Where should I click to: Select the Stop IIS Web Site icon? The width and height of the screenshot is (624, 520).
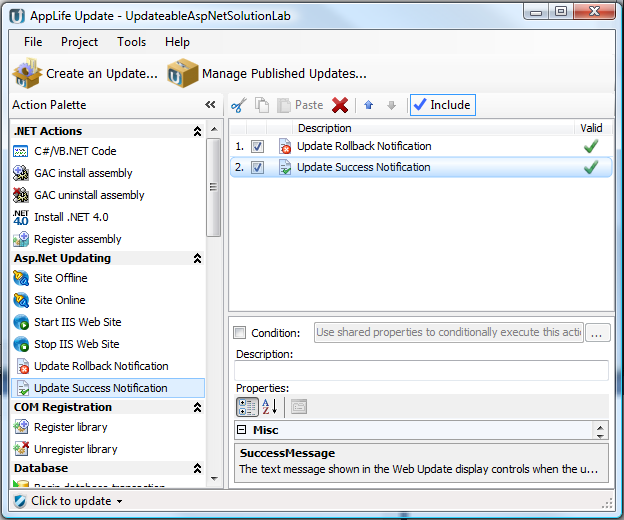[21, 344]
